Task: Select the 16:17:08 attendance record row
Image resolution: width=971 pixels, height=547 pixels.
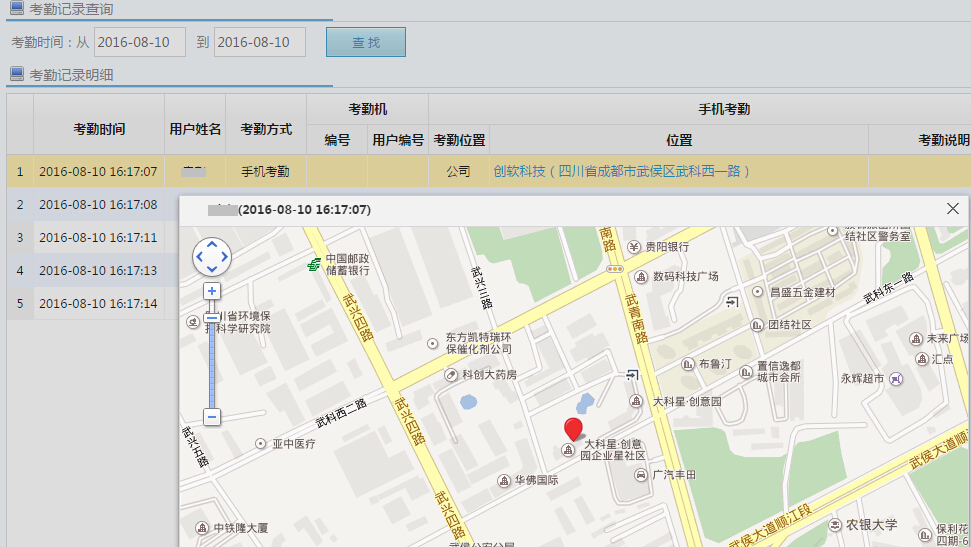Action: pyautogui.click(x=98, y=204)
